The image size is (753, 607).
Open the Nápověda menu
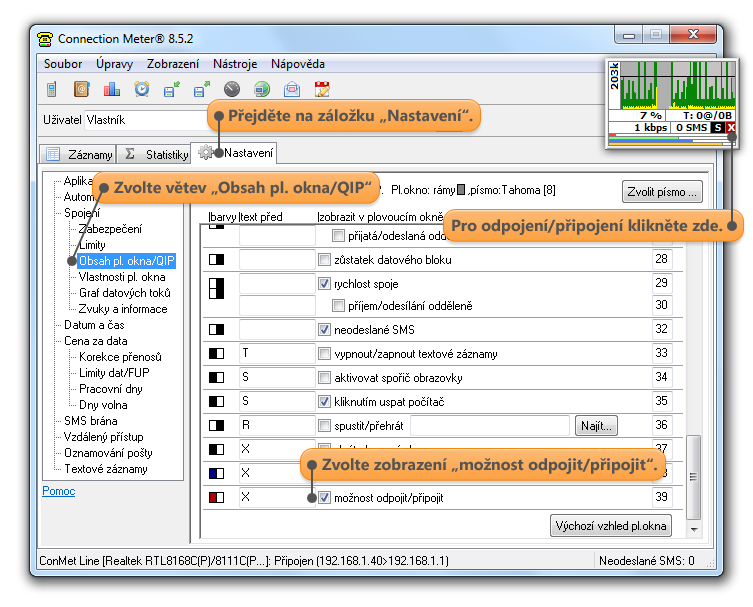point(298,64)
